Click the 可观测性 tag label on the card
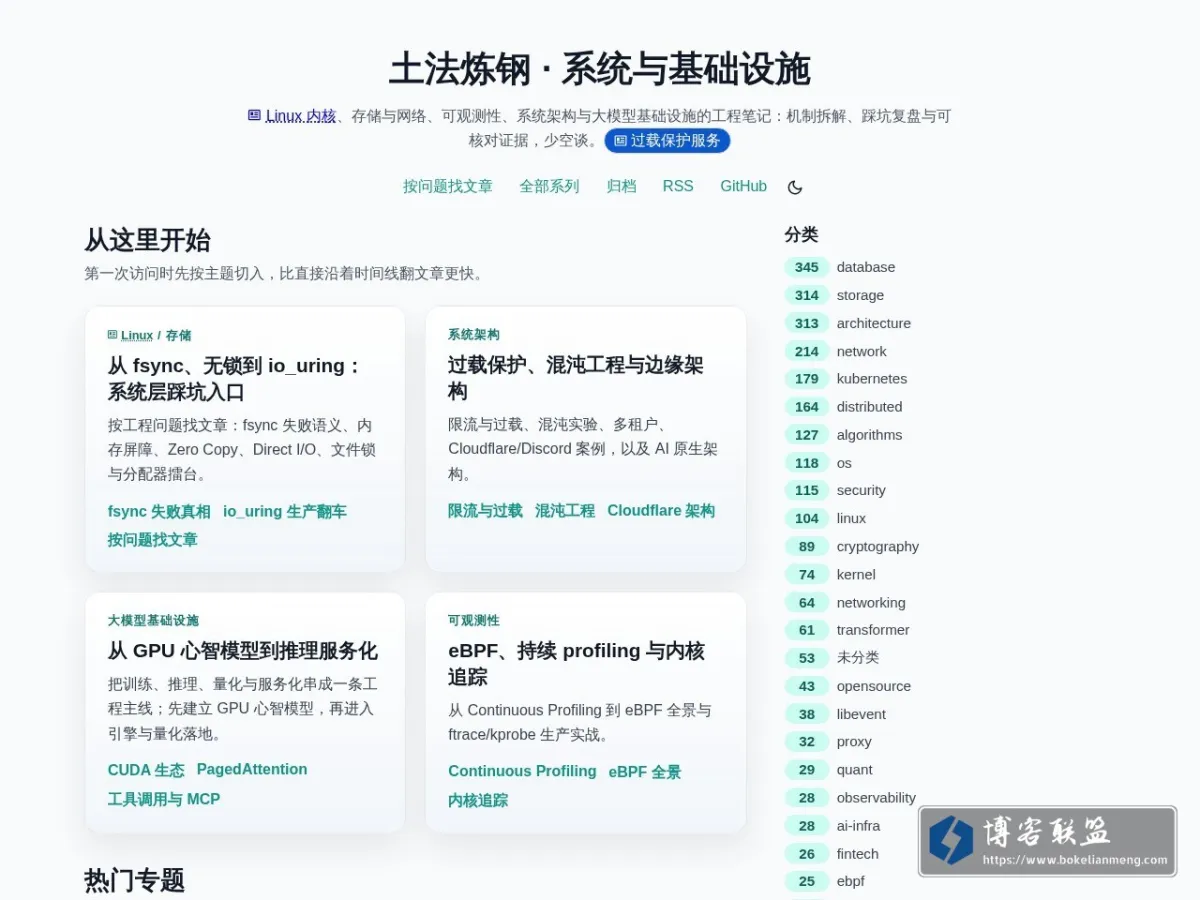 tap(474, 620)
